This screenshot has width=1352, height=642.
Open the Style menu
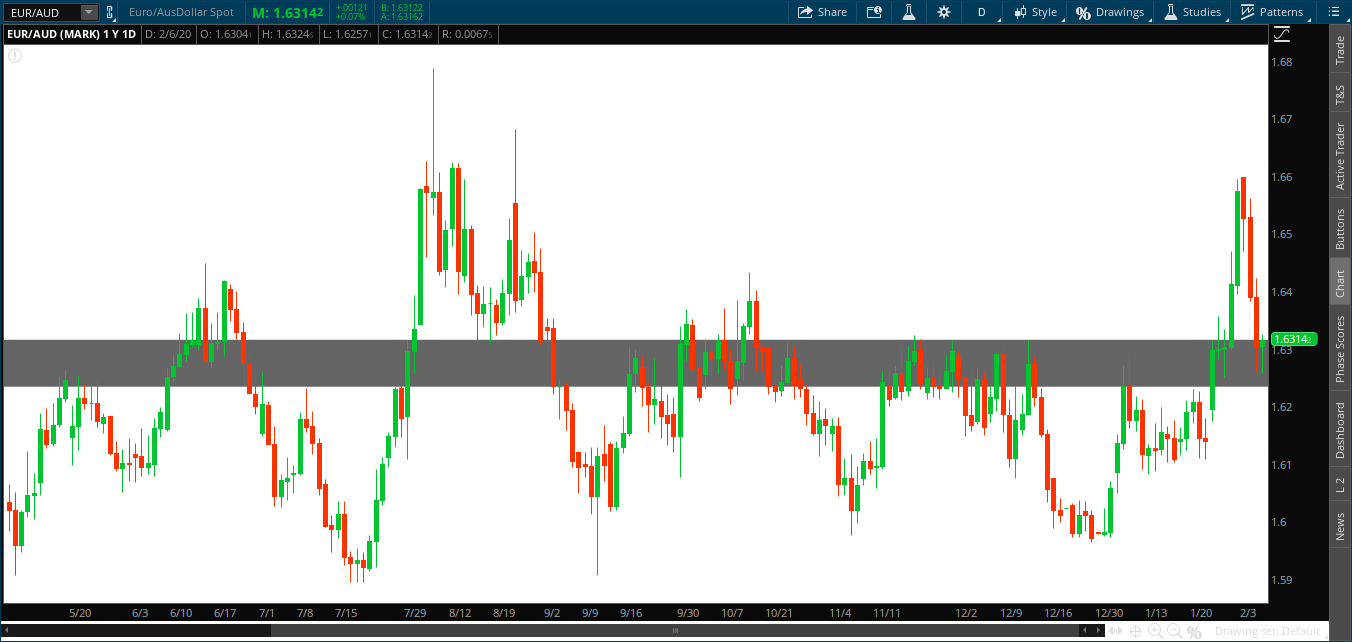coord(1035,12)
